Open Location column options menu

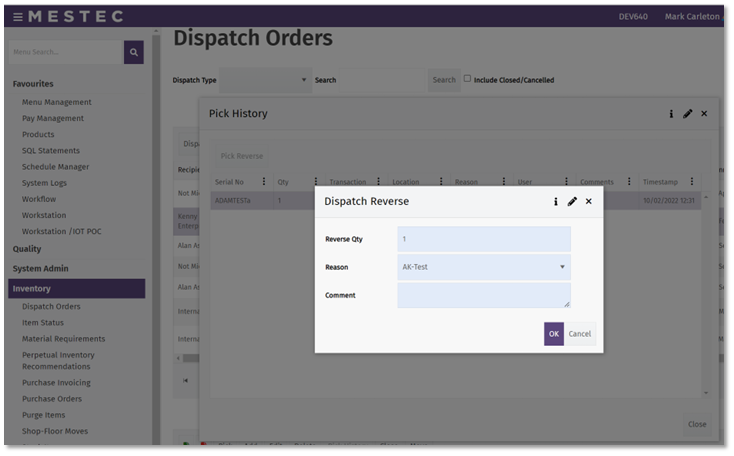pyautogui.click(x=441, y=181)
